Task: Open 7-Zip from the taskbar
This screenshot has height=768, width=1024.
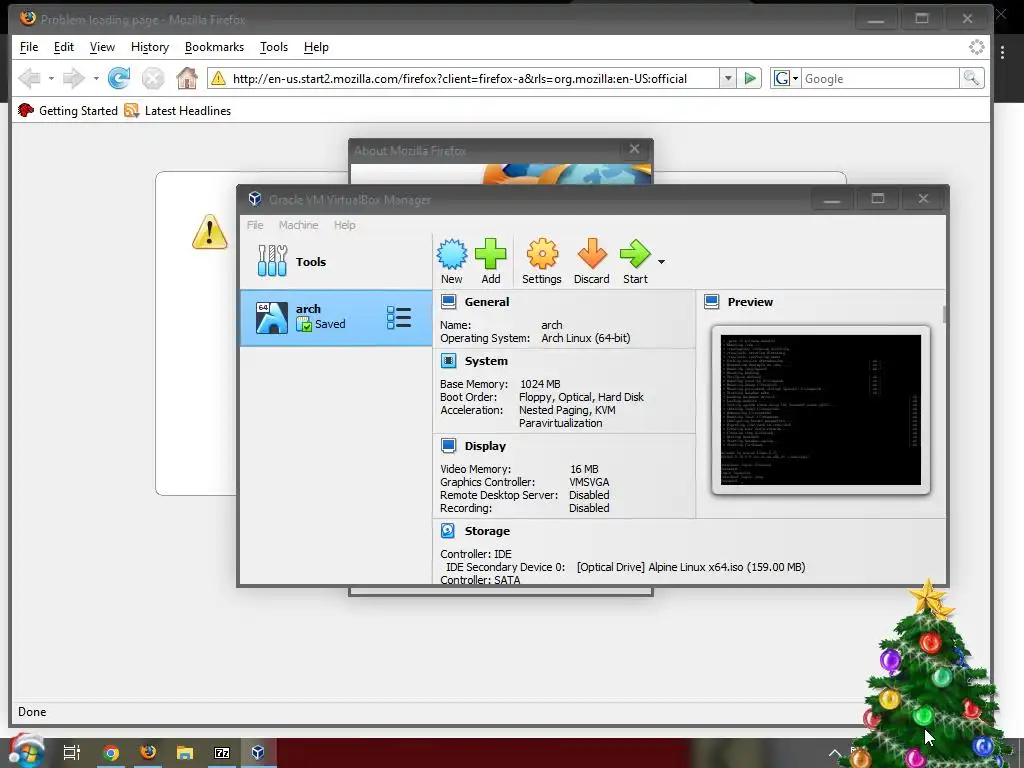Action: click(x=222, y=753)
